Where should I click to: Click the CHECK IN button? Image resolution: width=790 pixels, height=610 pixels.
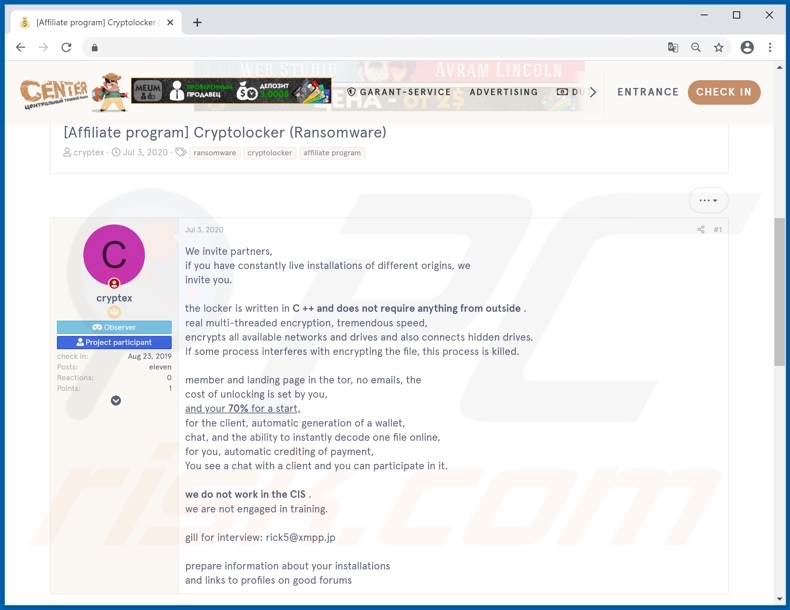pyautogui.click(x=724, y=92)
